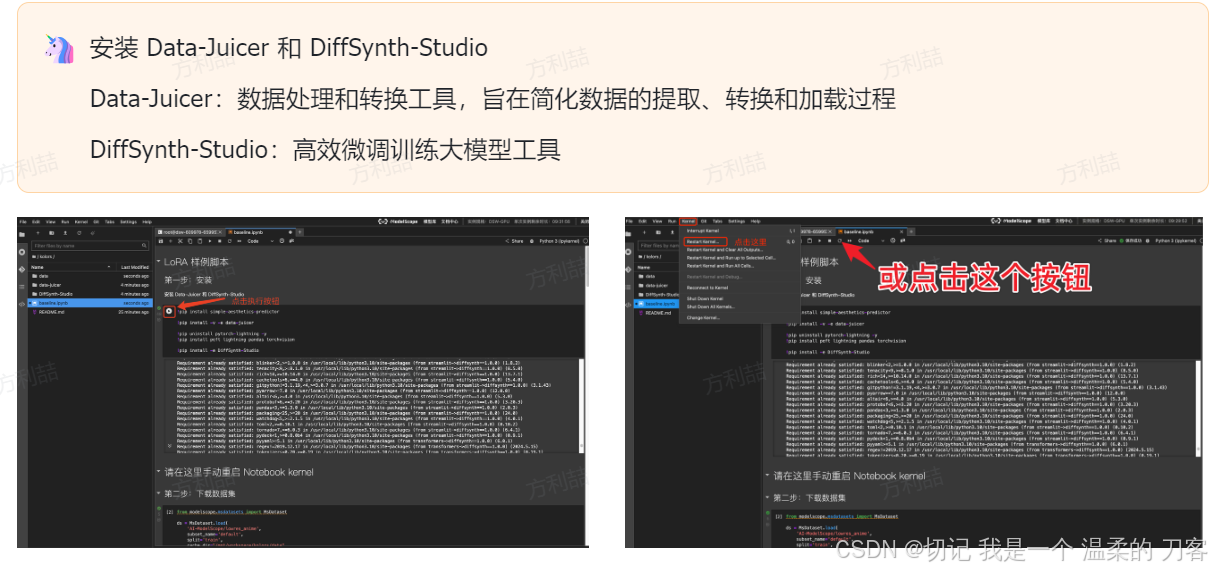Image resolution: width=1212 pixels, height=569 pixels.
Task: Sort by Last Modified column in left file browser
Action: [134, 267]
